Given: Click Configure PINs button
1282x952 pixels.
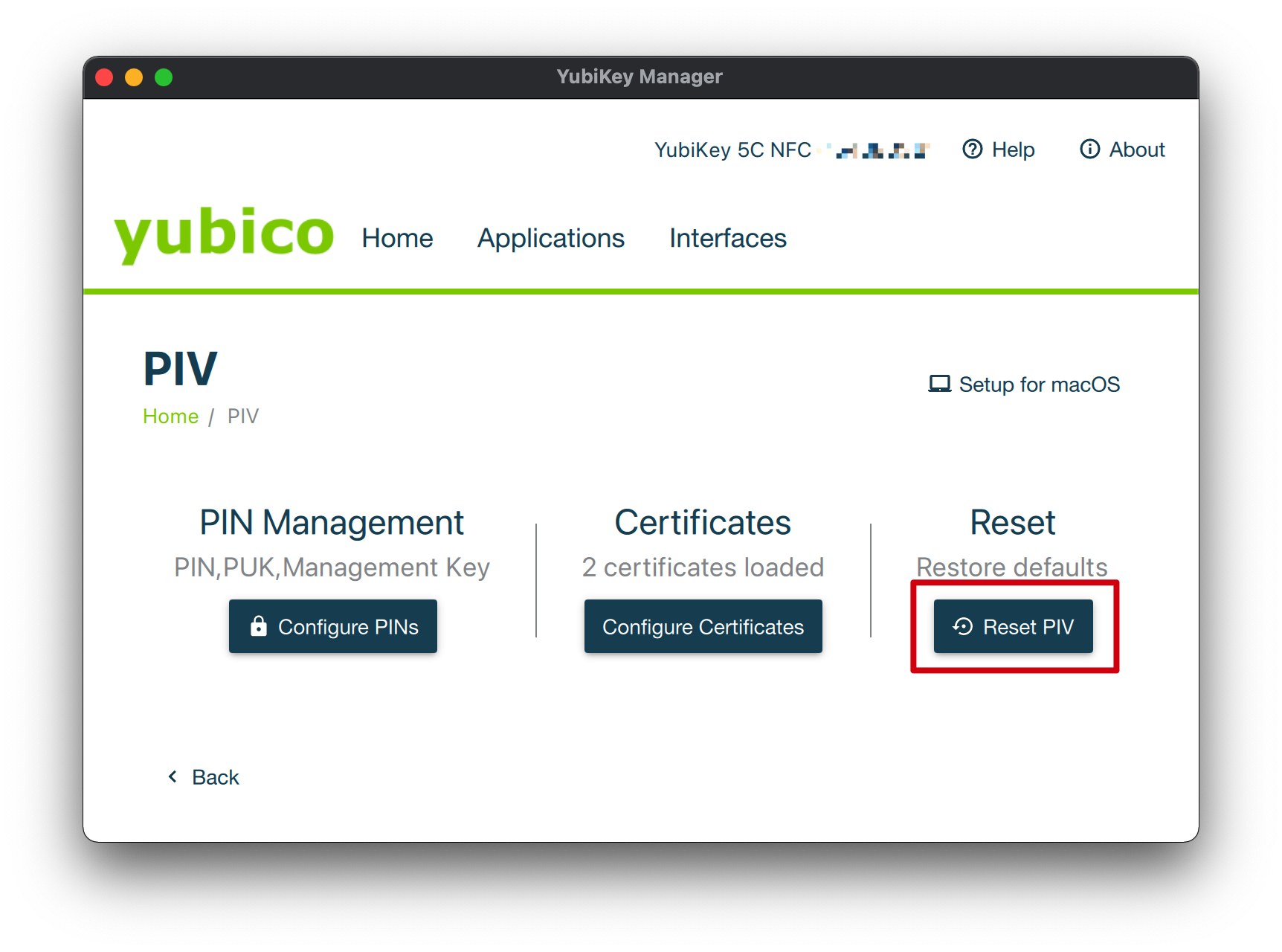Looking at the screenshot, I should click(x=333, y=626).
